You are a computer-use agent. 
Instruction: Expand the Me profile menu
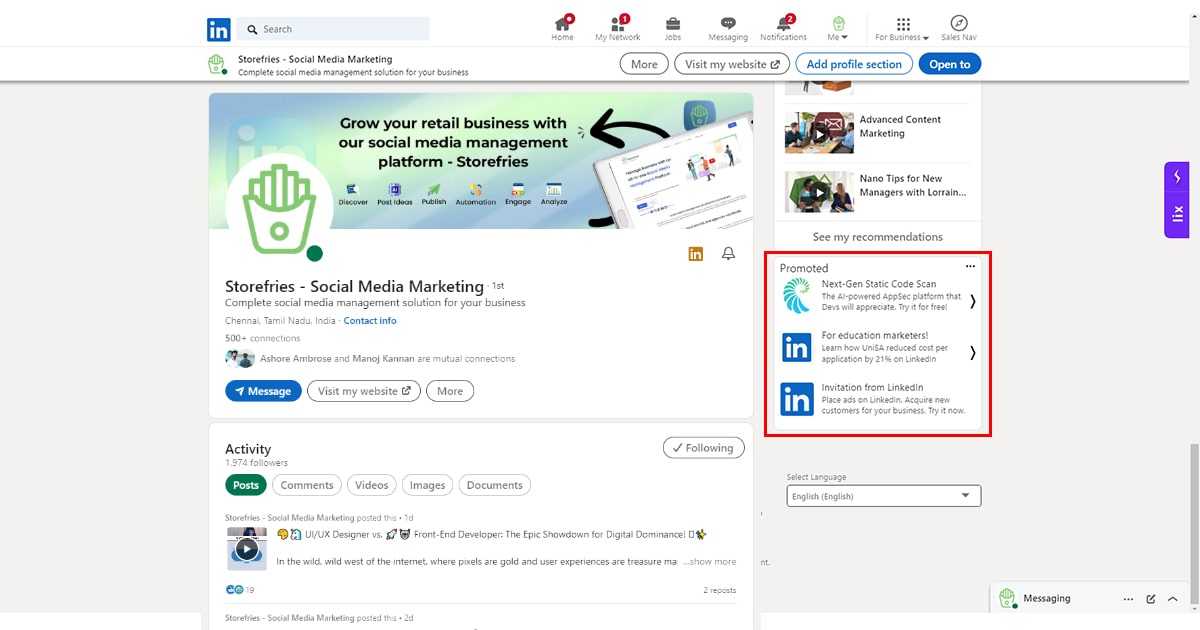click(x=838, y=28)
